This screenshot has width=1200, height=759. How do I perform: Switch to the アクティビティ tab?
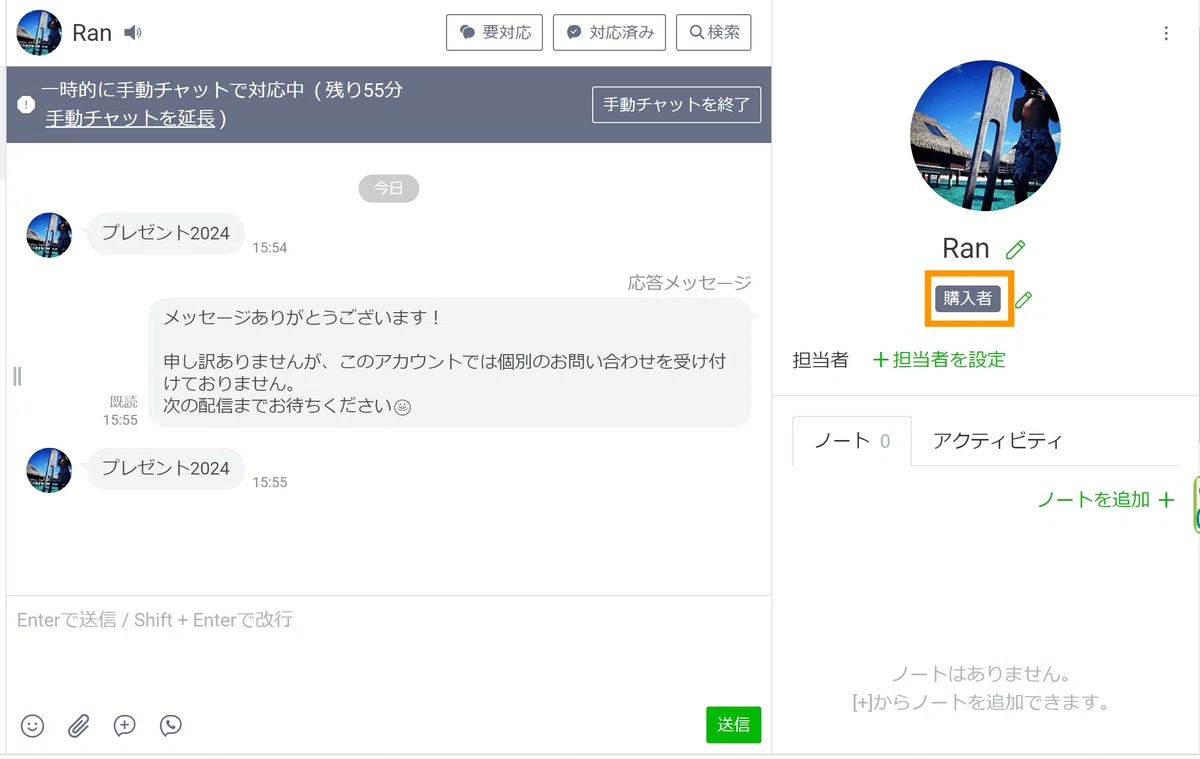(997, 441)
